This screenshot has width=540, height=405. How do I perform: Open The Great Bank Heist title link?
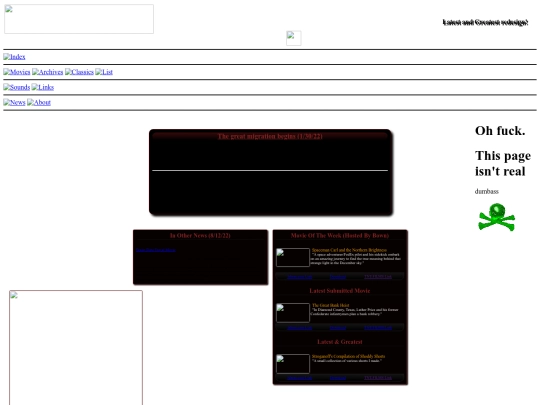(x=330, y=305)
